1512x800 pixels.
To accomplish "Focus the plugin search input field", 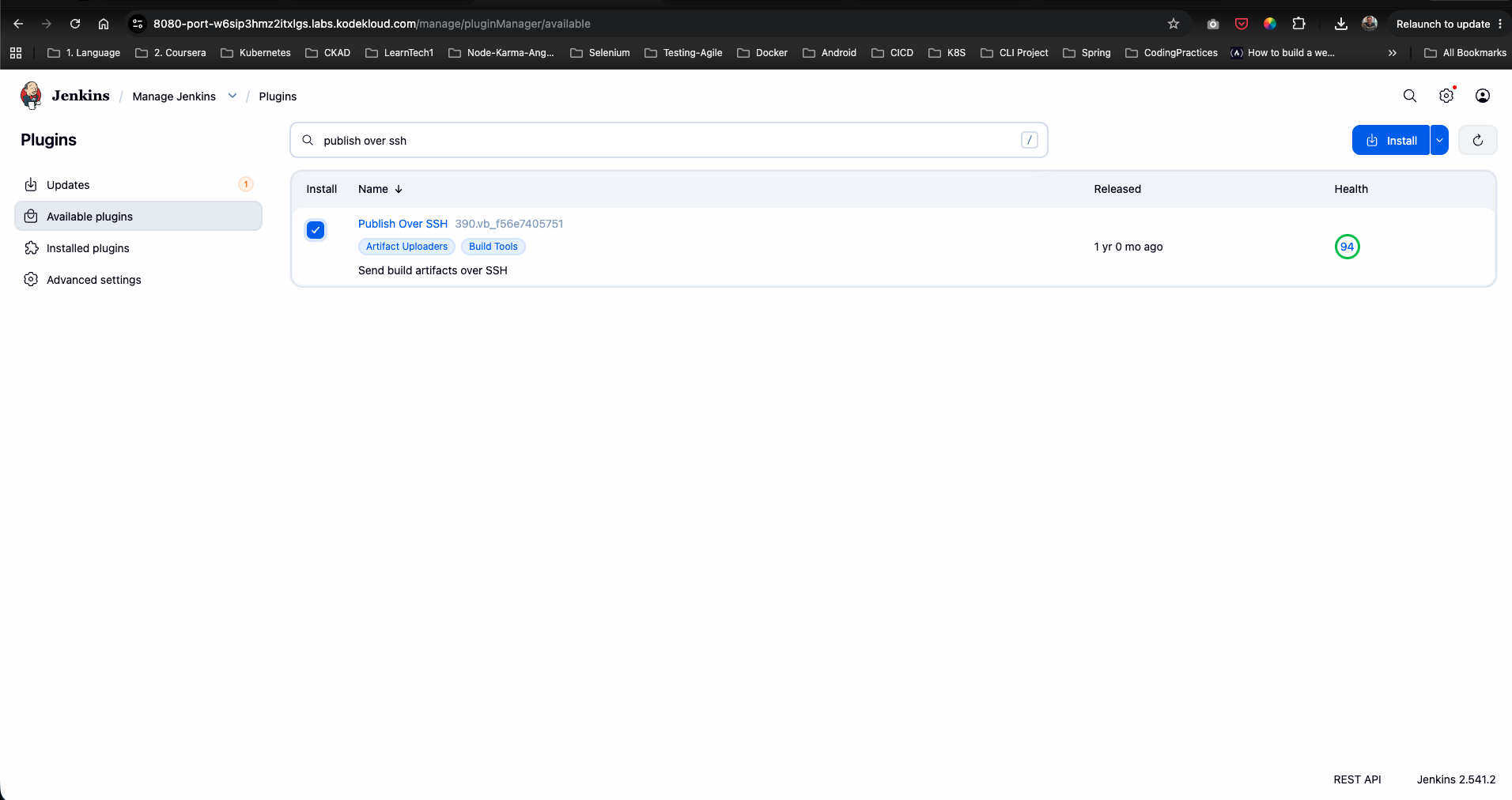I will (x=669, y=140).
